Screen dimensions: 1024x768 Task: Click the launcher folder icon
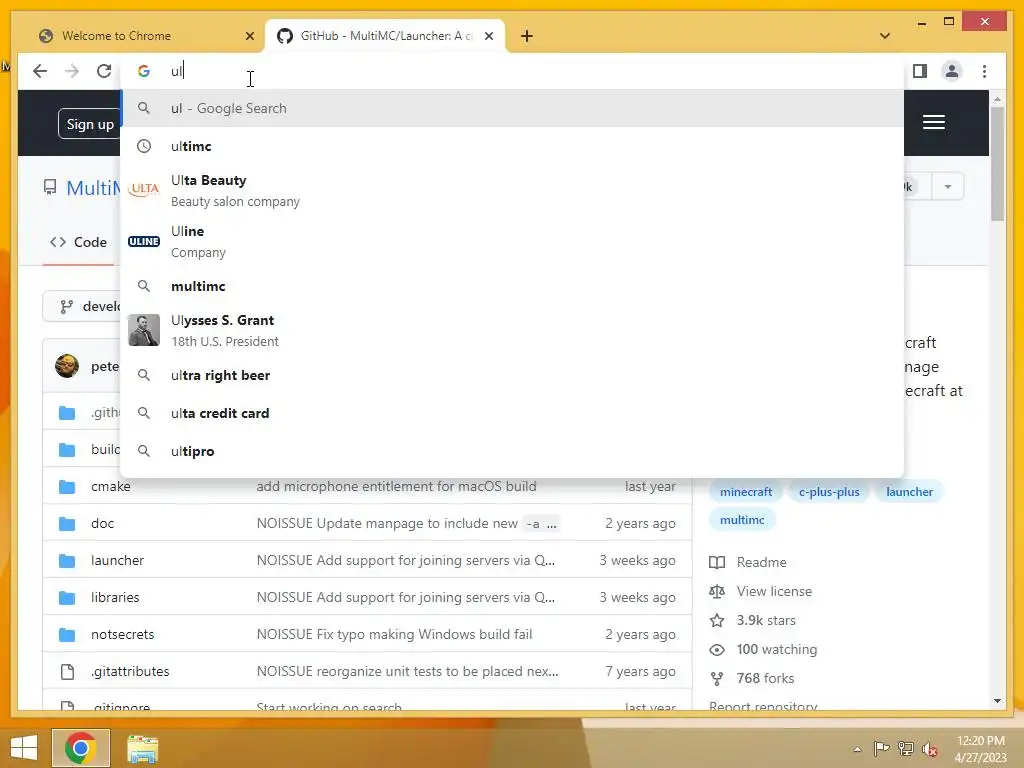[67, 560]
